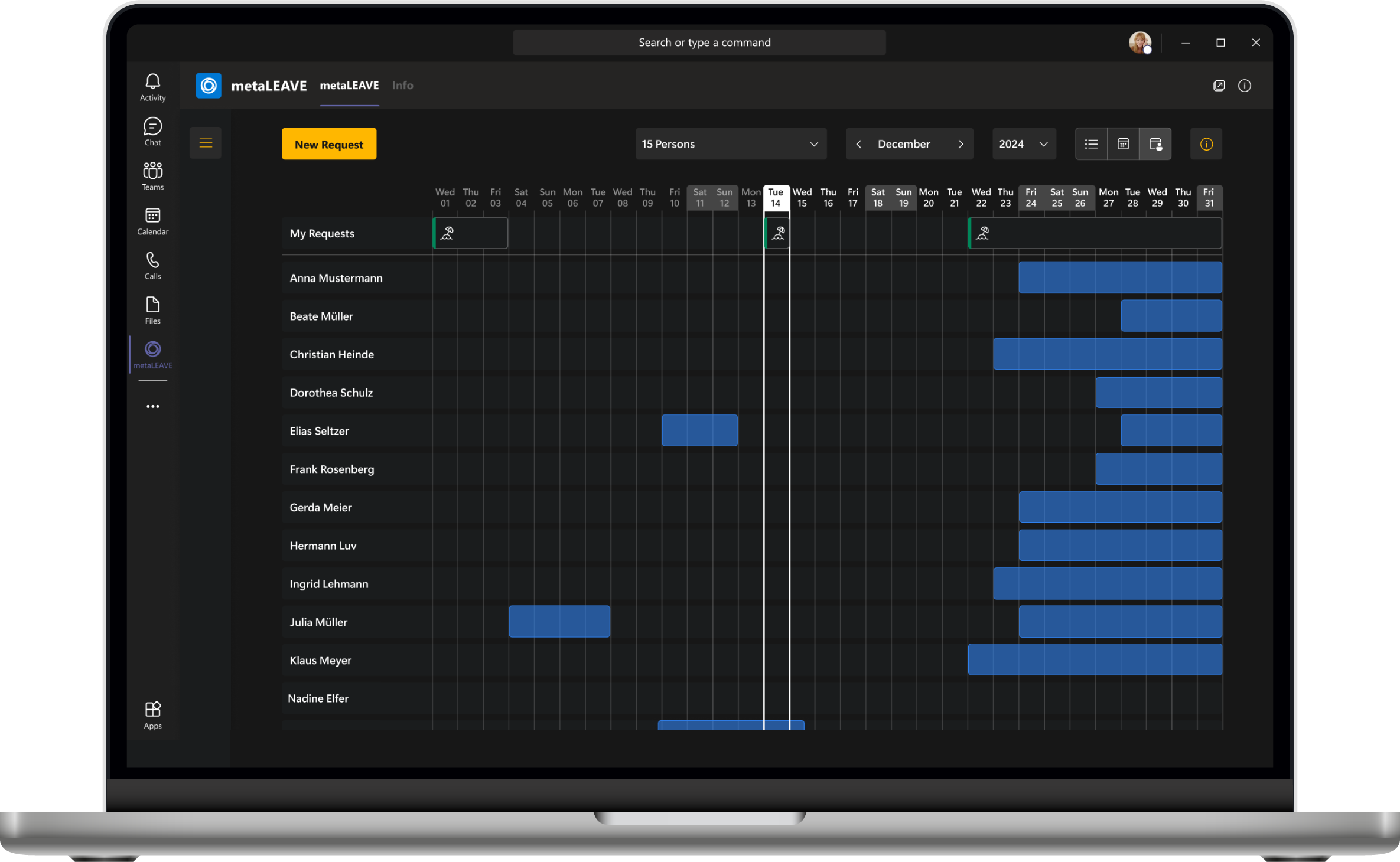The height and width of the screenshot is (862, 1400).
Task: Click Hermann Luv's name
Action: coord(323,546)
